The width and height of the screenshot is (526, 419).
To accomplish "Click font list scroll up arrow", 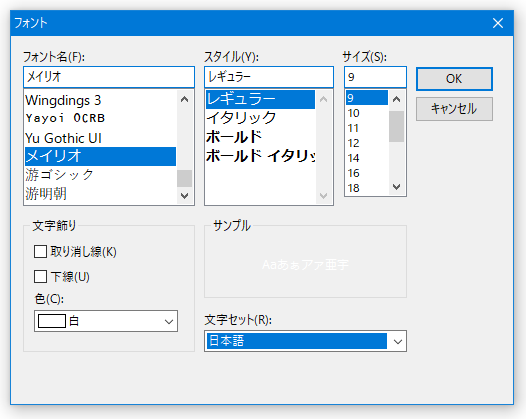I will 185,99.
